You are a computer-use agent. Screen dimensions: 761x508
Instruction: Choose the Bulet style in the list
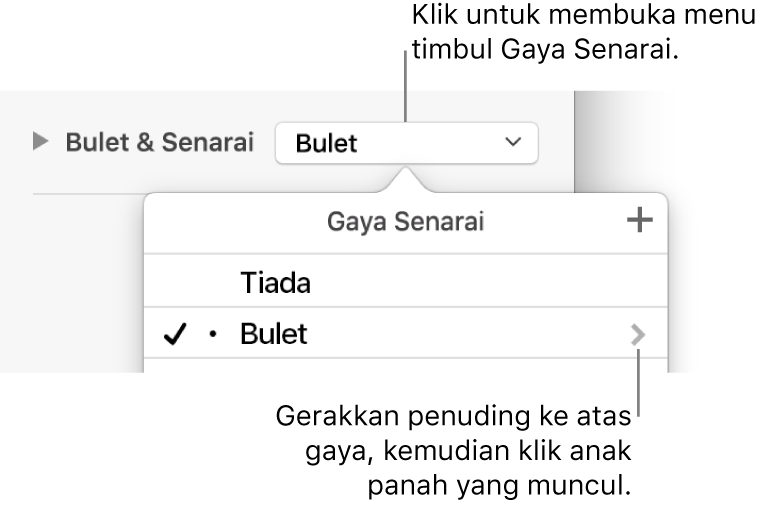click(274, 335)
